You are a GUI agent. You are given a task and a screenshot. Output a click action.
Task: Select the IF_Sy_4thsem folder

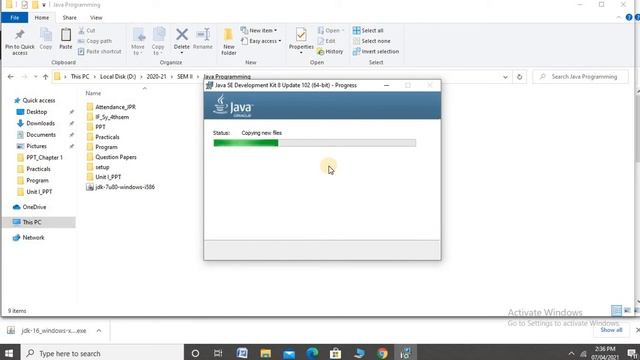(x=108, y=117)
